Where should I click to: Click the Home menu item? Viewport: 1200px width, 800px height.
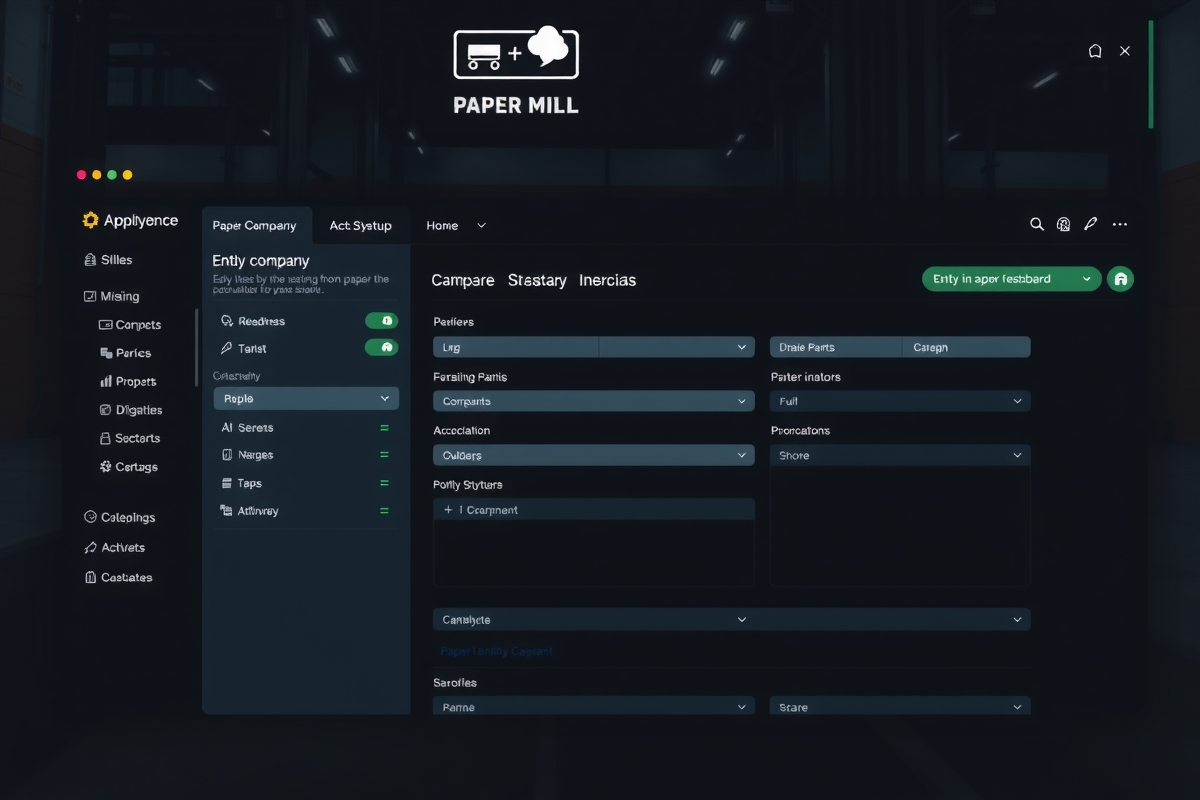coord(442,226)
